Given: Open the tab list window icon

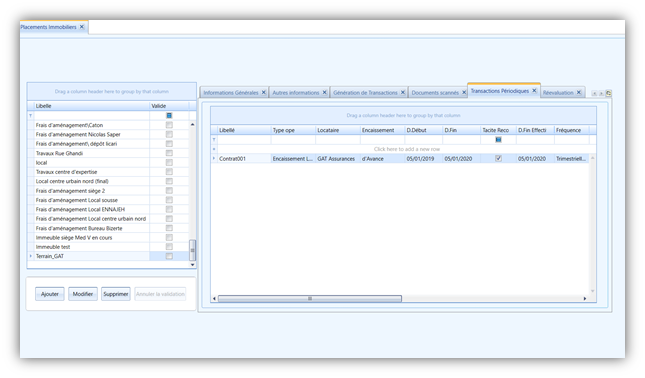Looking at the screenshot, I should click(608, 93).
